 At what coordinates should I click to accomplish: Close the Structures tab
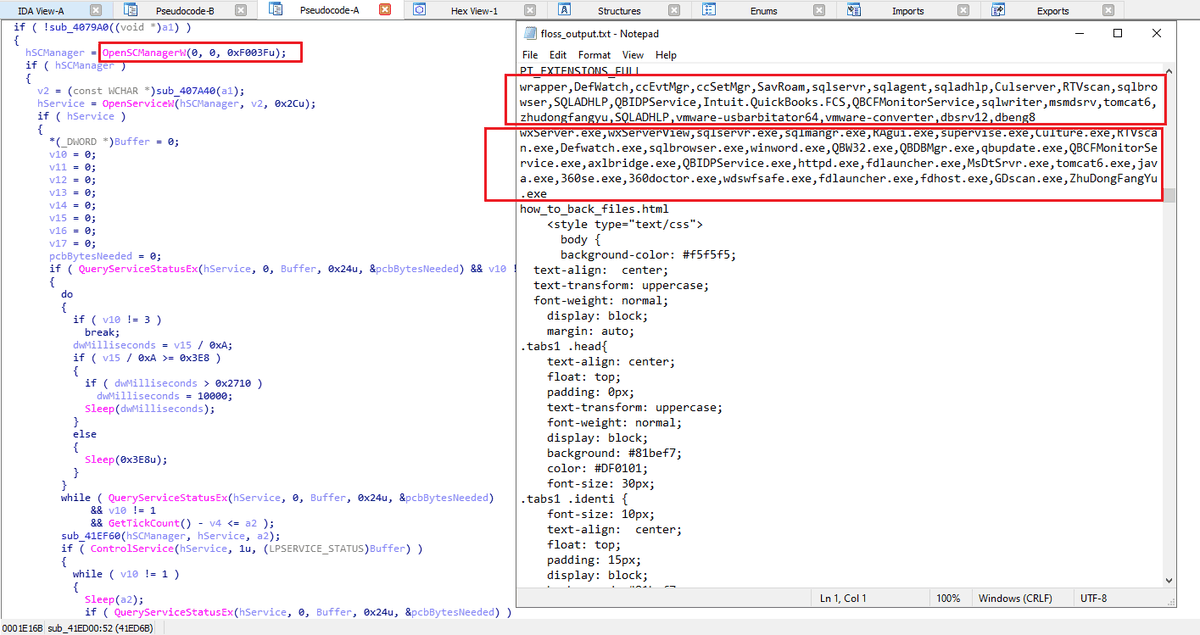click(x=675, y=10)
